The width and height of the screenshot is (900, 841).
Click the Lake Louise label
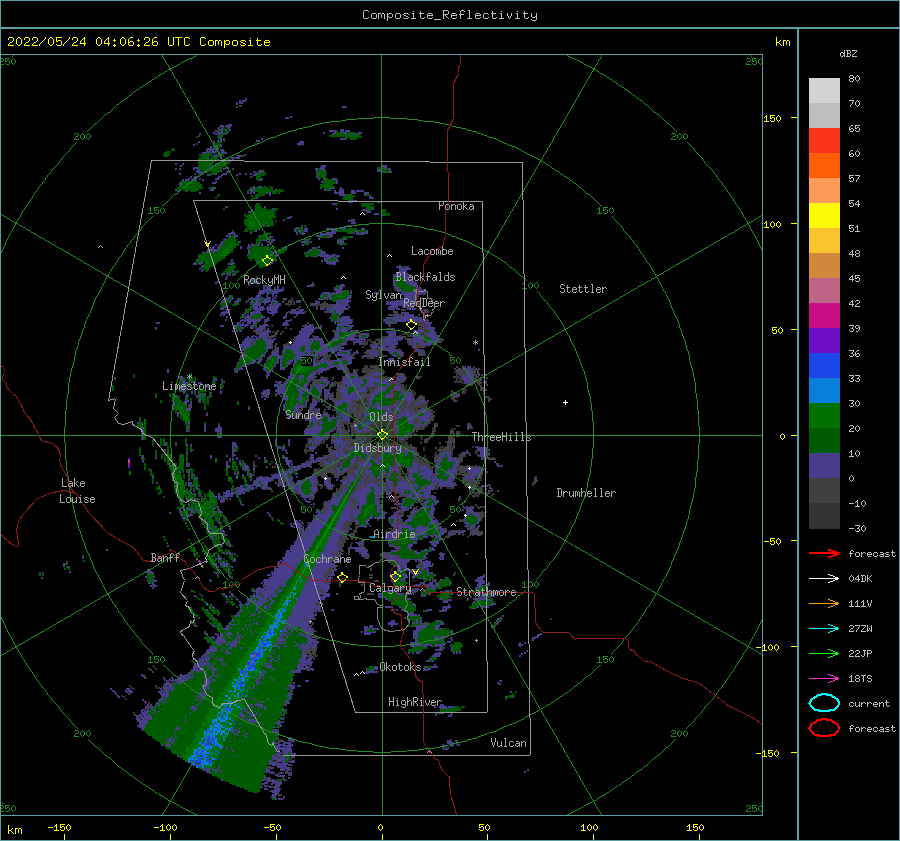[x=78, y=491]
